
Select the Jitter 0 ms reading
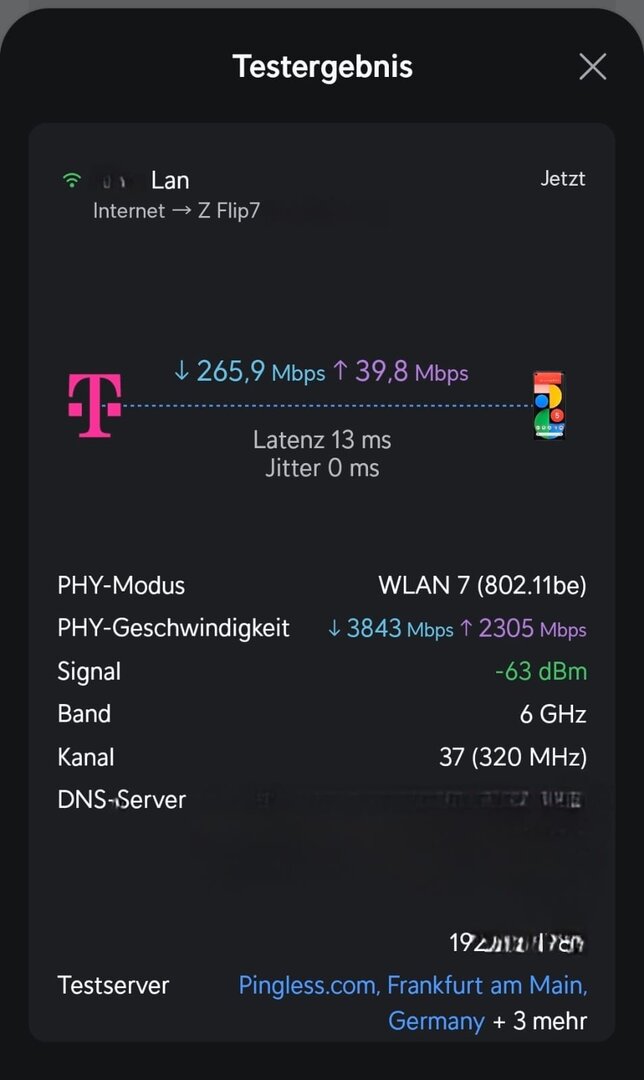[322, 468]
